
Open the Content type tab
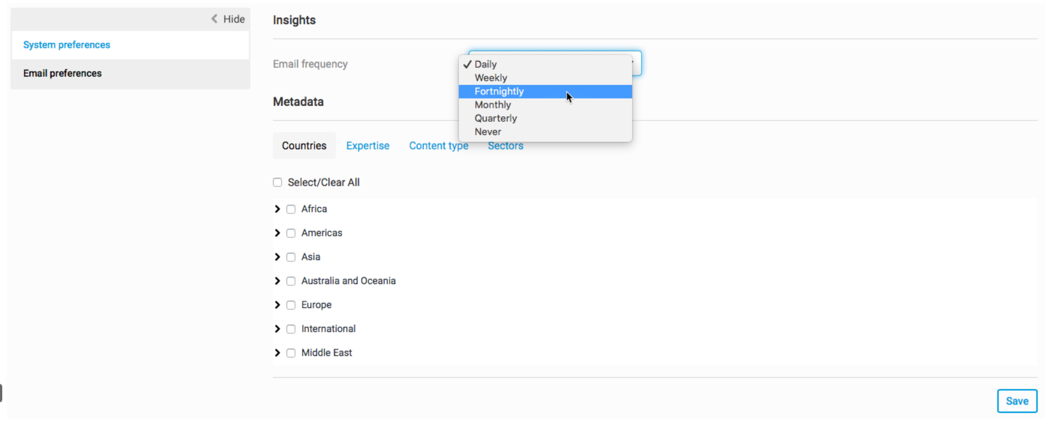(439, 146)
